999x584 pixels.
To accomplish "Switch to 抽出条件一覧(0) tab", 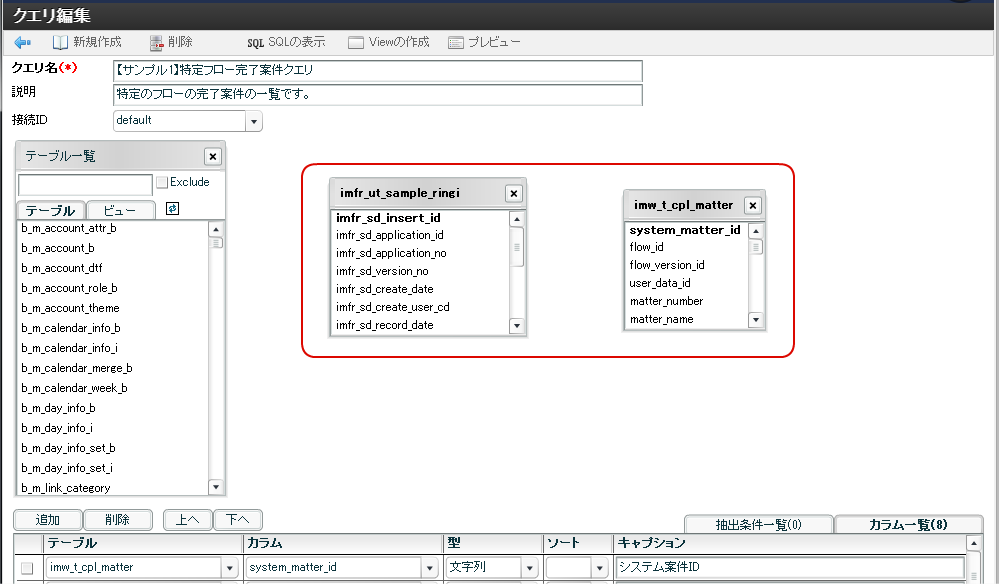I will click(x=758, y=525).
